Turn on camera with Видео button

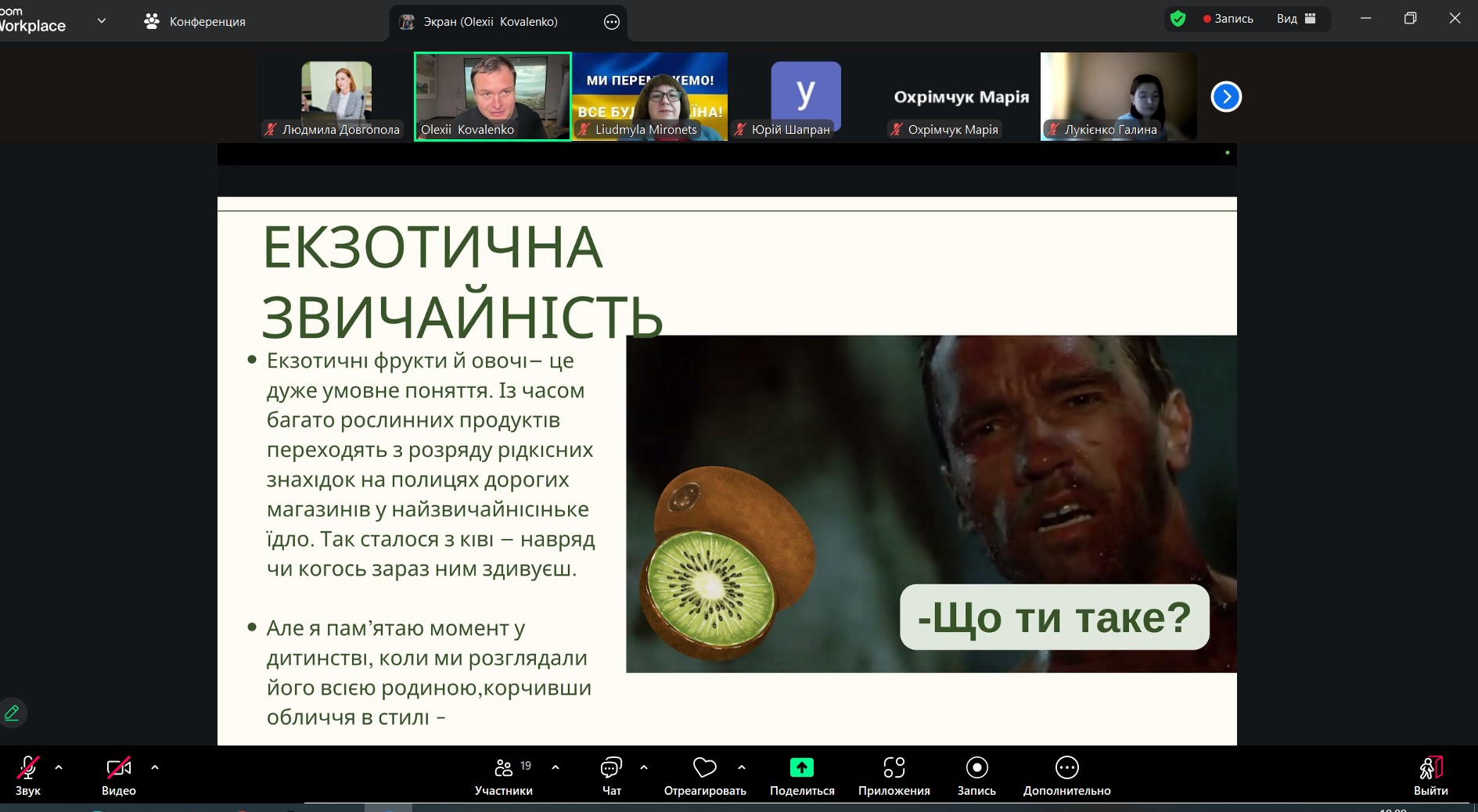pos(119,768)
